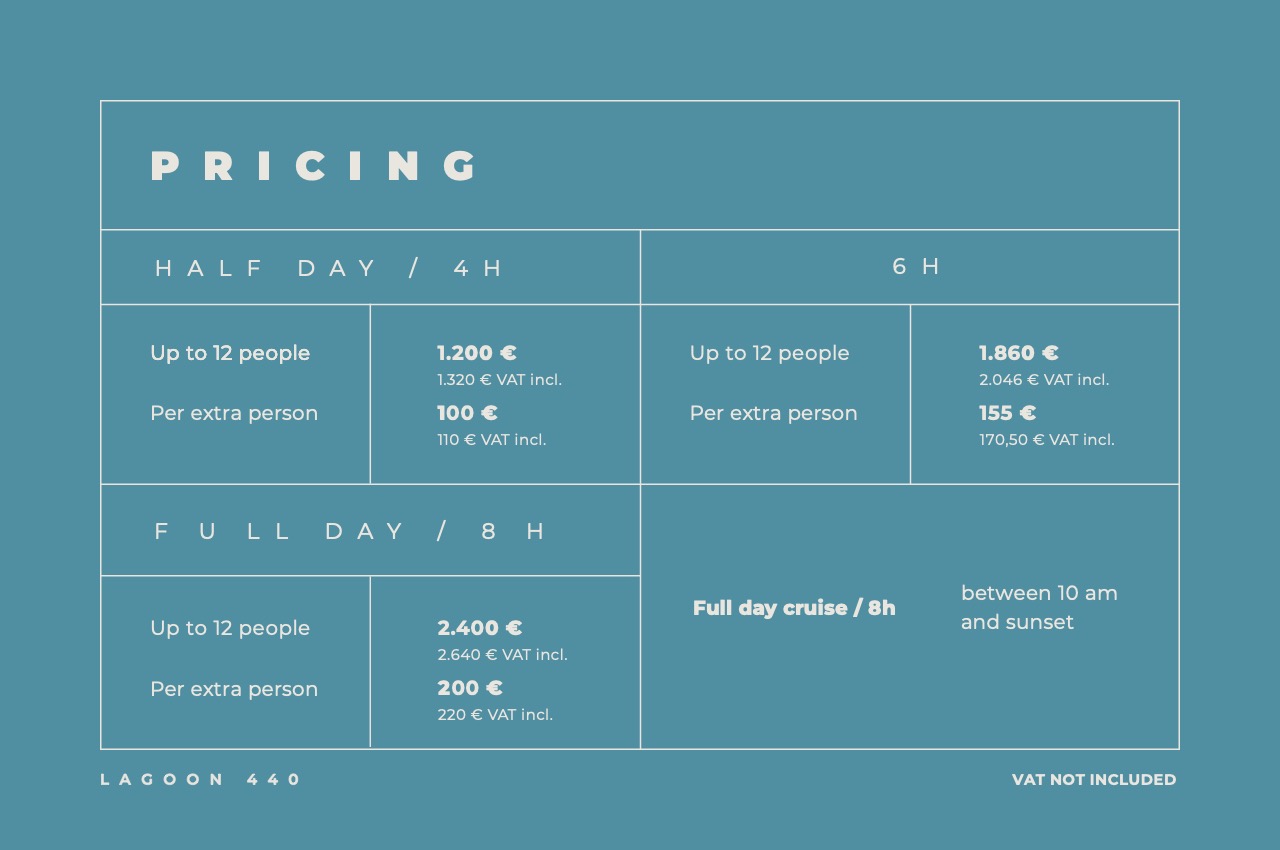The width and height of the screenshot is (1280, 850).
Task: Click the between 10 am and sunset text
Action: click(x=1039, y=607)
